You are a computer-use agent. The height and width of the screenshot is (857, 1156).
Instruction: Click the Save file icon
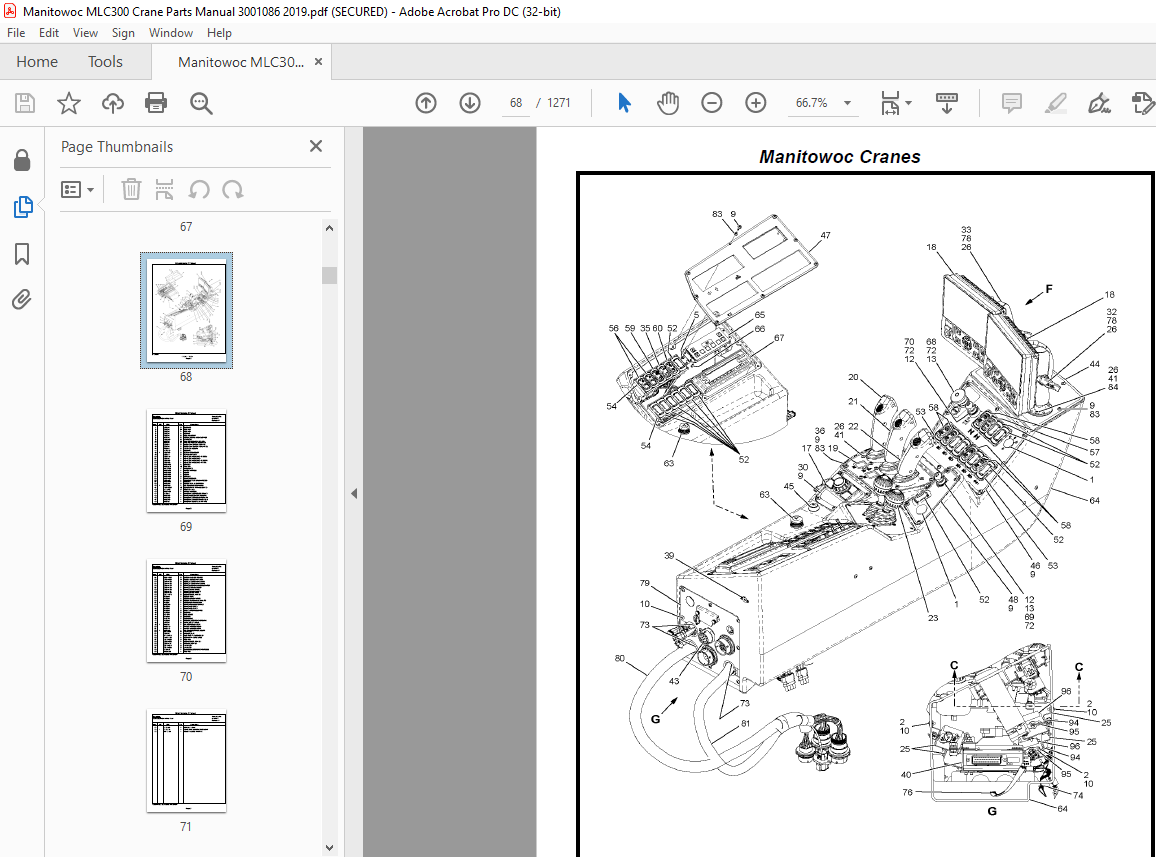25,103
